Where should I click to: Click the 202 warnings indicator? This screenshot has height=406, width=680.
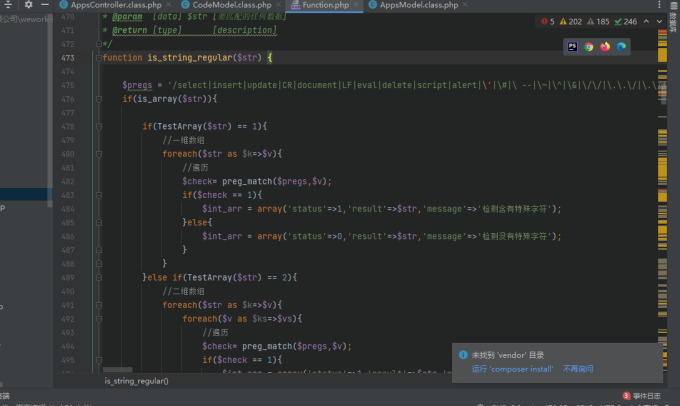click(x=571, y=22)
